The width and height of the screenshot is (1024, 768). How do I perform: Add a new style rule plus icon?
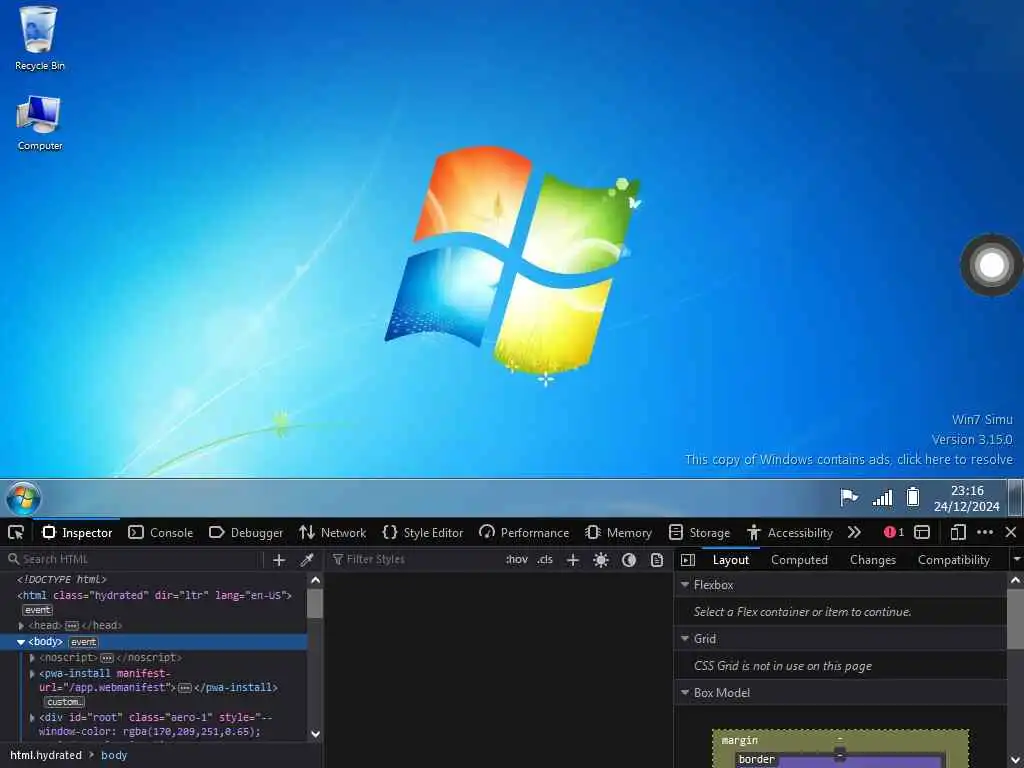pyautogui.click(x=573, y=560)
